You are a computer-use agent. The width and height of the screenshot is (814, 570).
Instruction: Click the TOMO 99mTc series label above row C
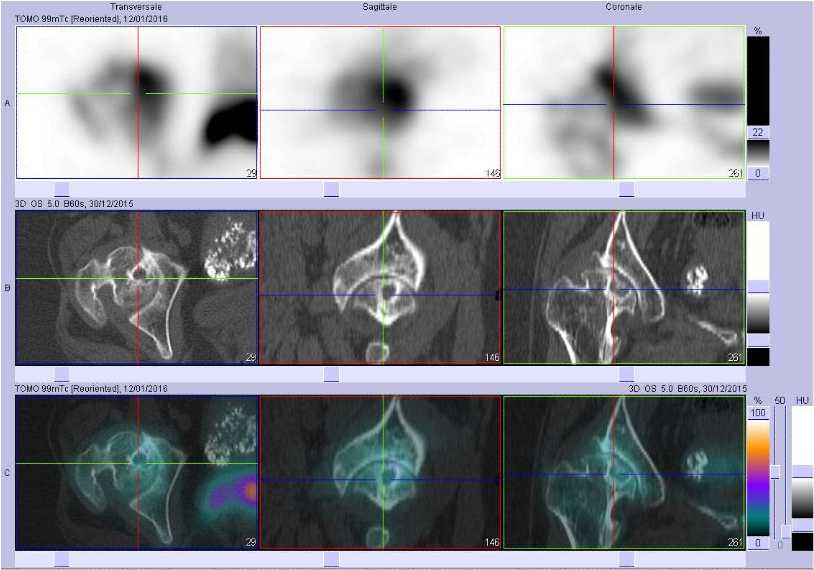pos(92,388)
